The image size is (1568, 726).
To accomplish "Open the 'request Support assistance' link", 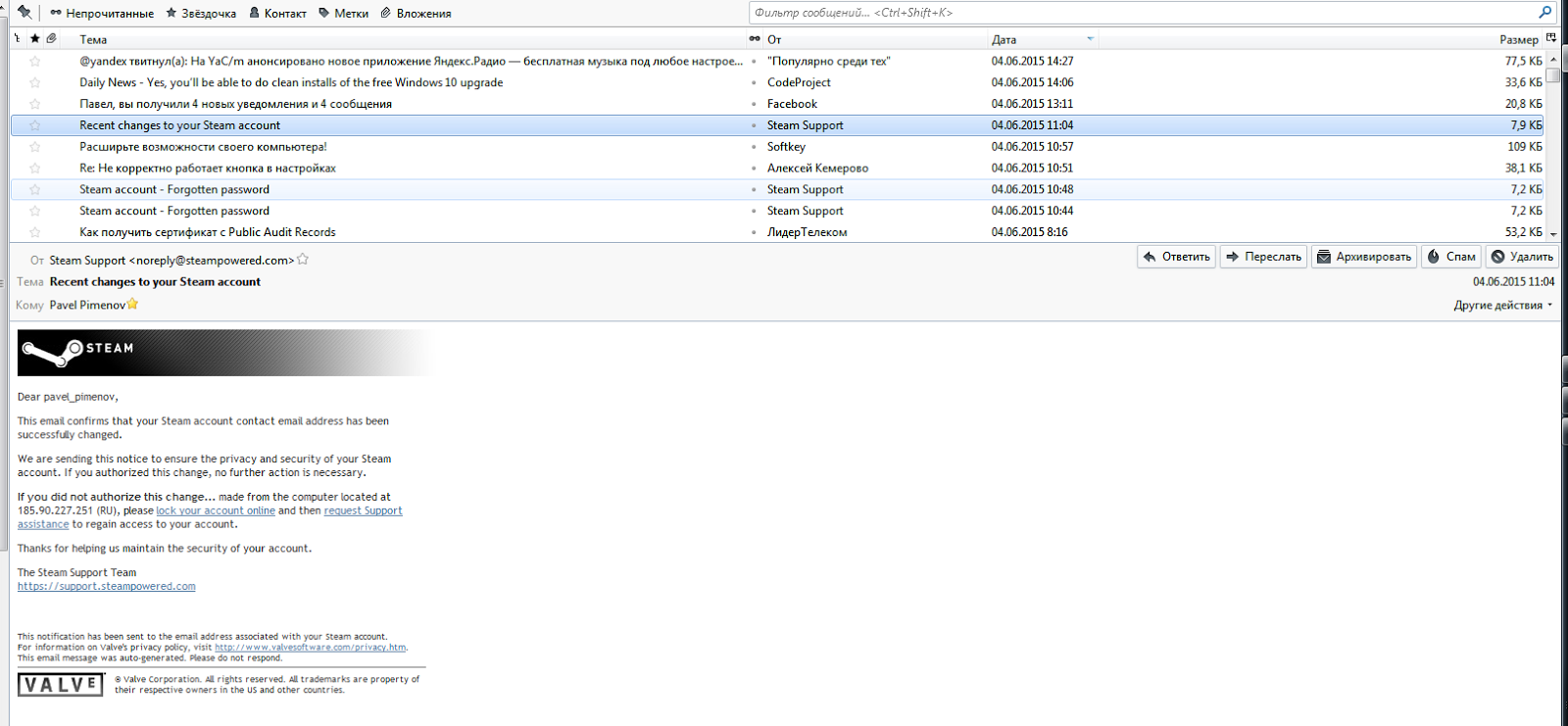I will point(363,510).
